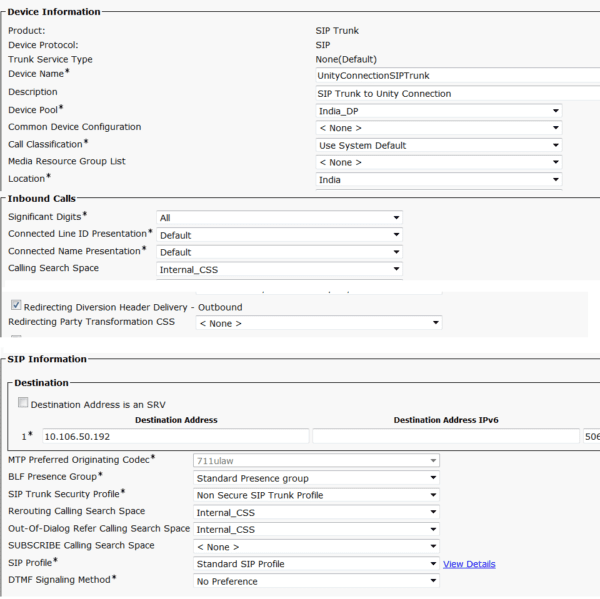Open the BLF Presence Group dropdown

pos(315,478)
